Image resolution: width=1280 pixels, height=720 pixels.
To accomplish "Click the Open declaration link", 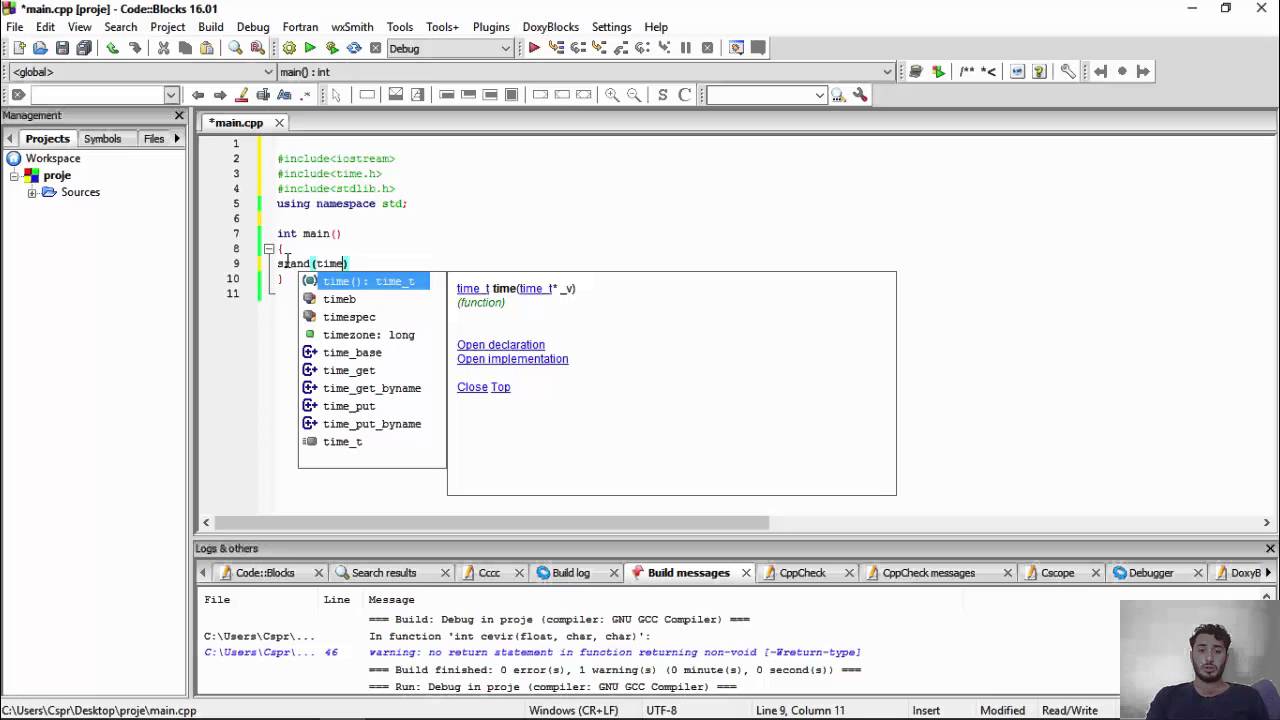I will pyautogui.click(x=501, y=345).
